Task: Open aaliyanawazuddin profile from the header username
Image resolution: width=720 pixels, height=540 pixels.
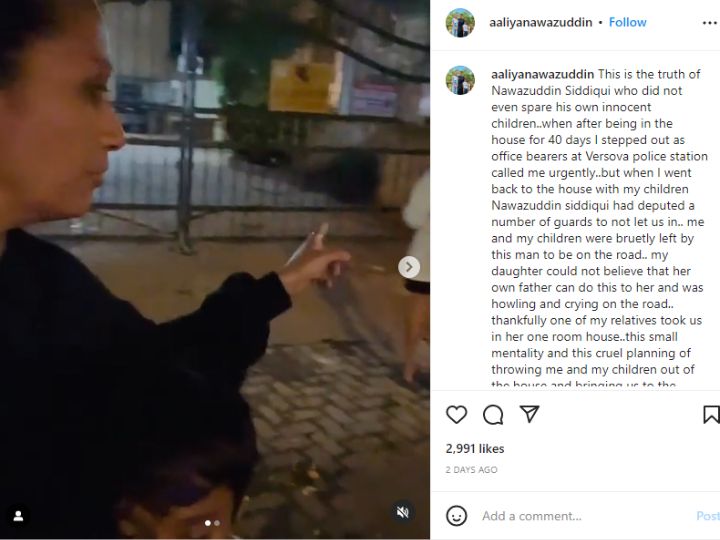Action: click(x=540, y=22)
